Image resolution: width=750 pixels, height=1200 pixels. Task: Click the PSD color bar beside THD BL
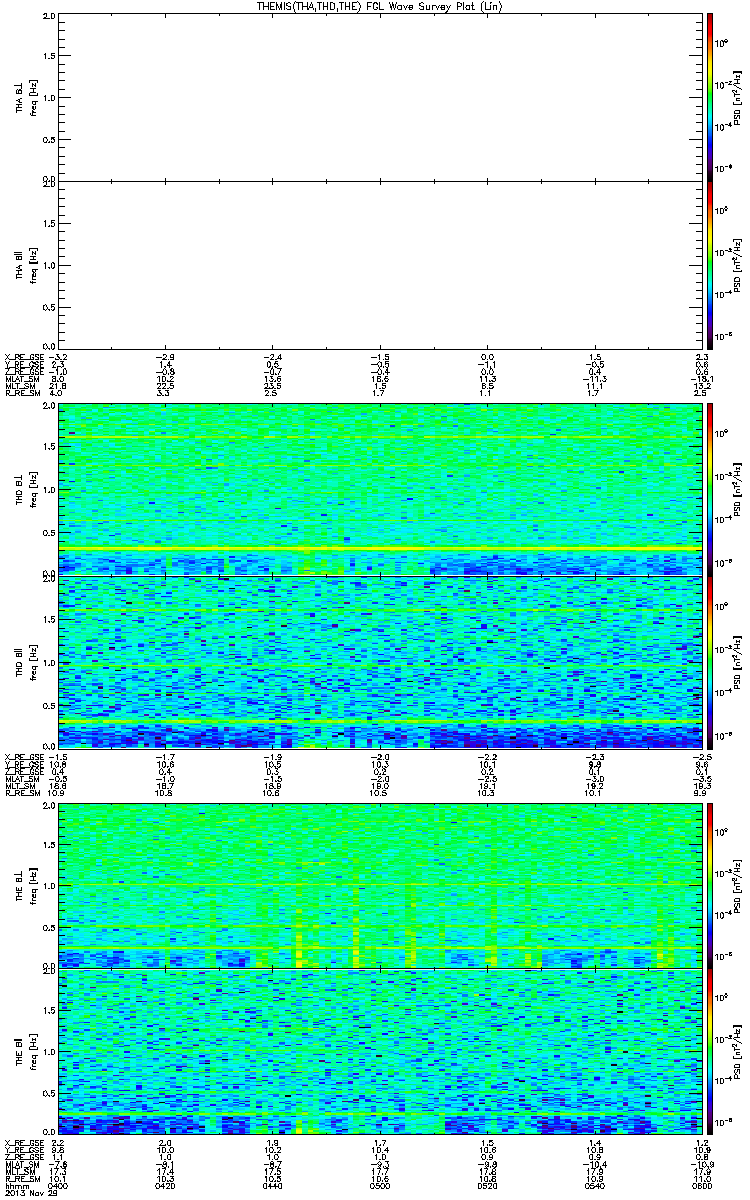click(710, 489)
